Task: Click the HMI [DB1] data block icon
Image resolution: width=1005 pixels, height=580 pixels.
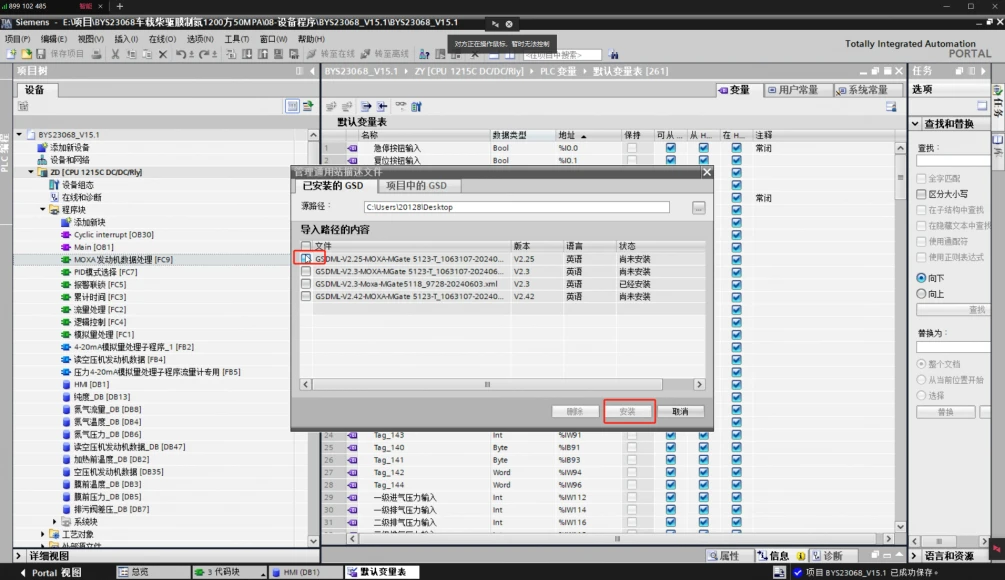Action: 65,385
